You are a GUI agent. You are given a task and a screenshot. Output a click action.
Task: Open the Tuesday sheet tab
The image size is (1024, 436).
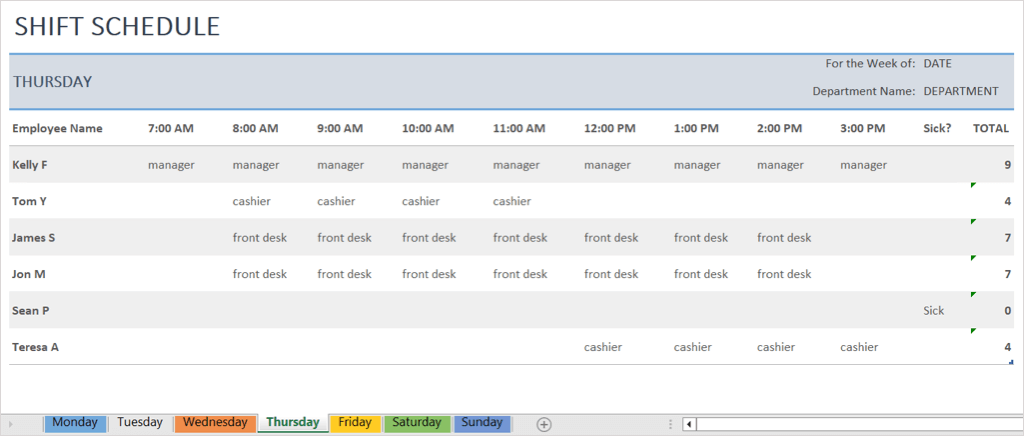click(x=139, y=423)
